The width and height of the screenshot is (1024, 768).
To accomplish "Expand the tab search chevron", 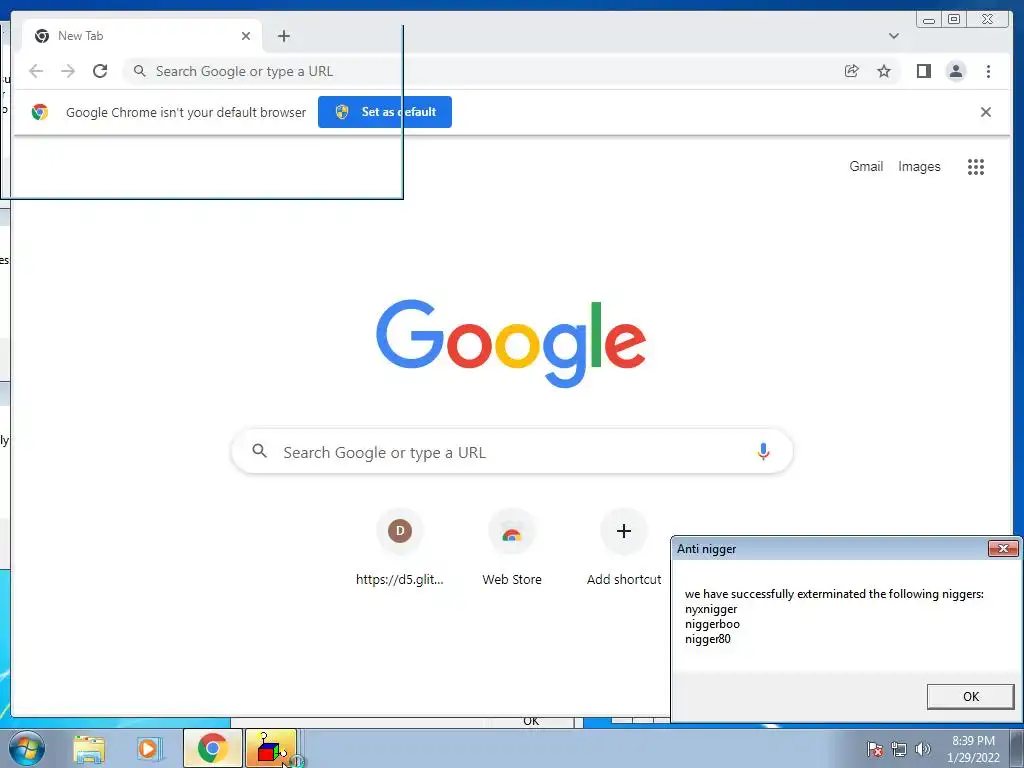I will tap(894, 36).
